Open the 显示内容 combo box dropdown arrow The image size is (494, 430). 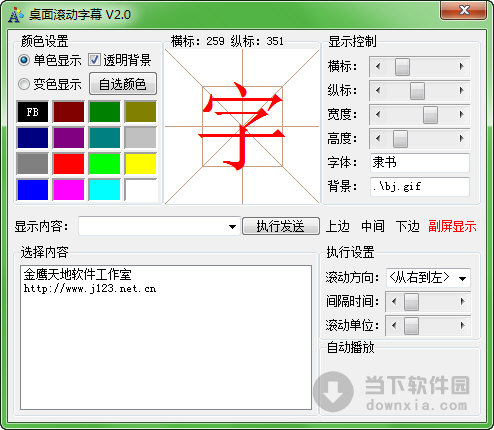[x=232, y=227]
